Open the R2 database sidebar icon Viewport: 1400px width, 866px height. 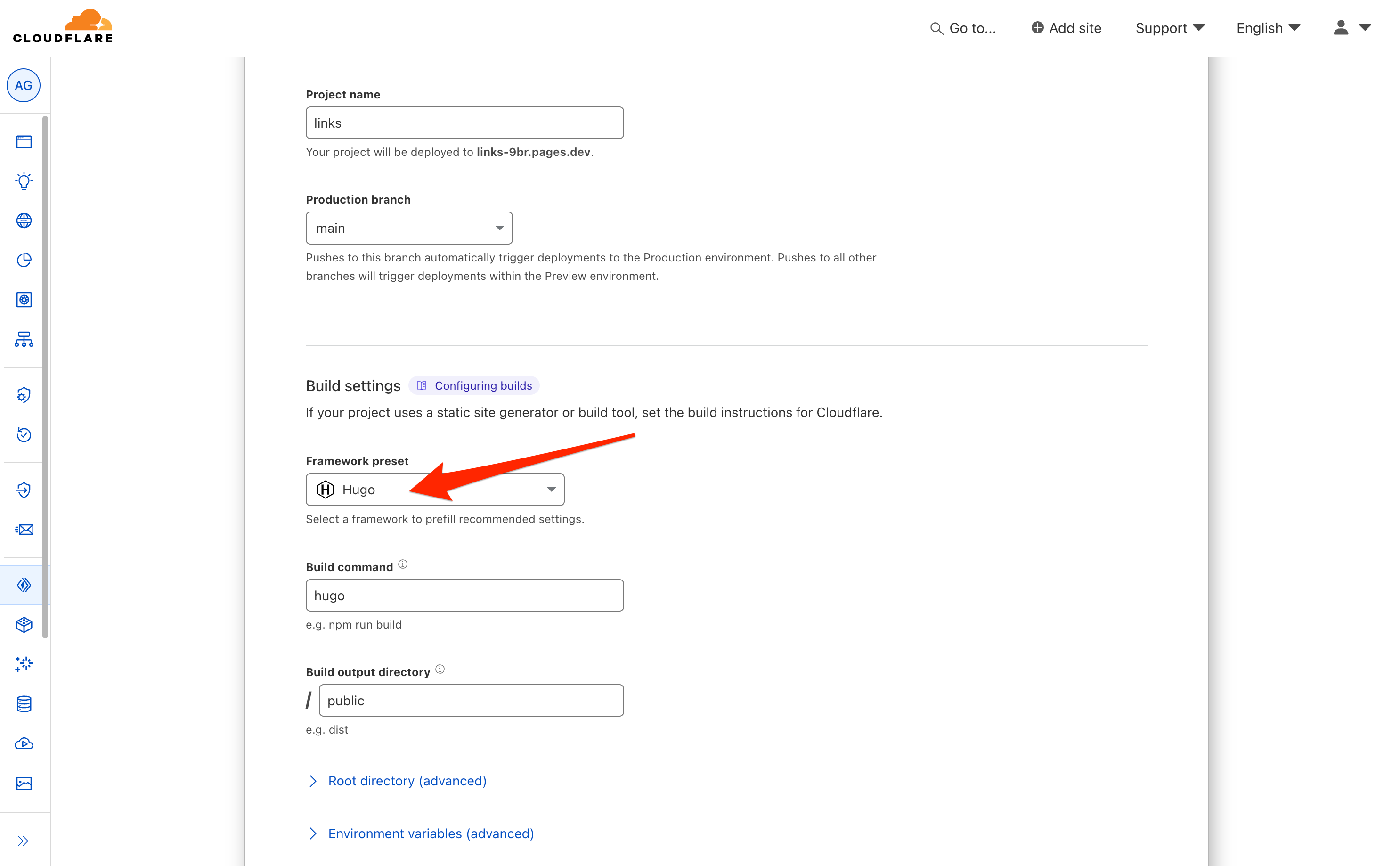(x=24, y=704)
